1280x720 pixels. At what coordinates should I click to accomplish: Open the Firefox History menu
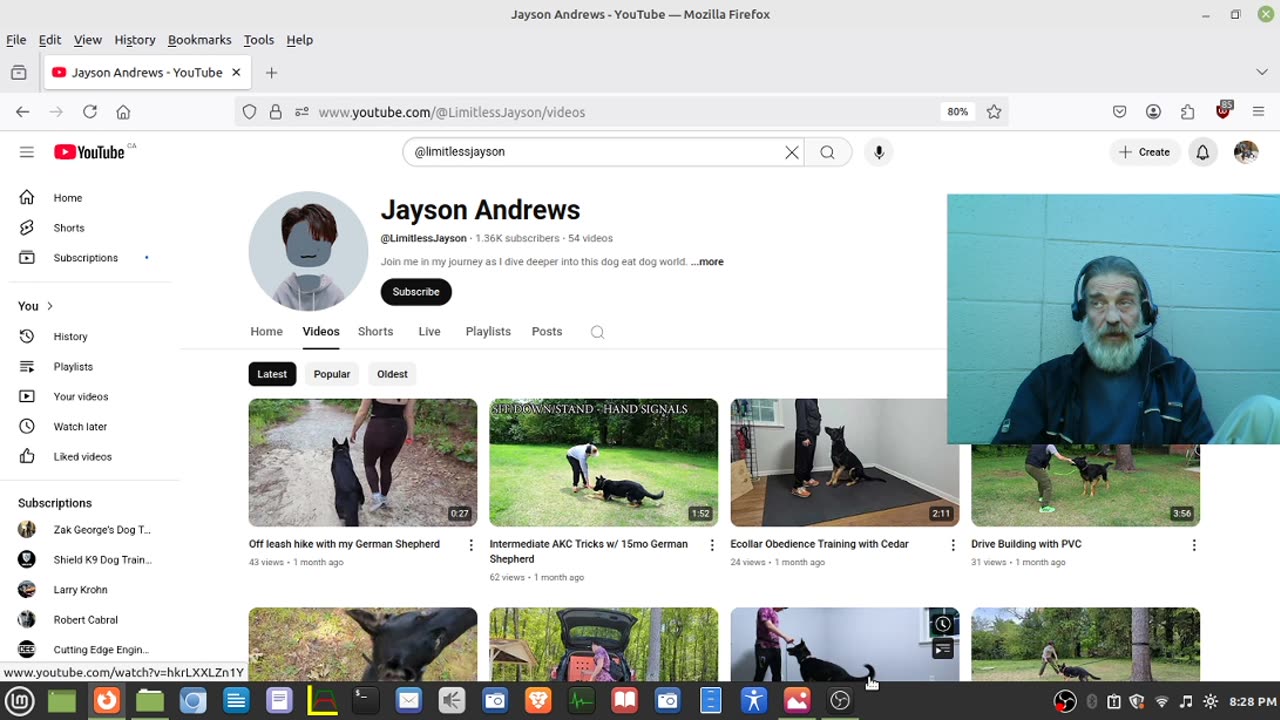[x=135, y=40]
